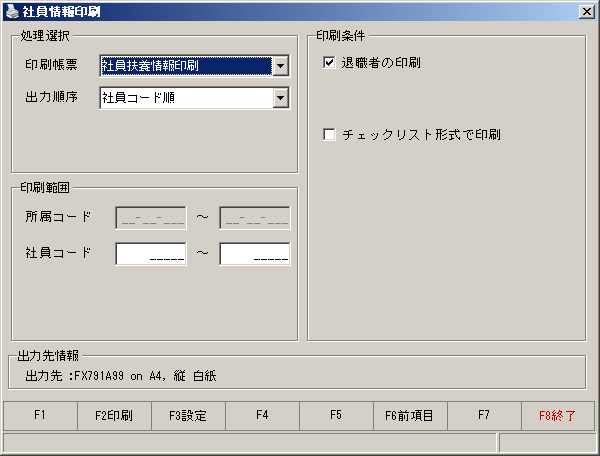Click the F5 function button
Screen dimensions: 600x456
click(336, 415)
